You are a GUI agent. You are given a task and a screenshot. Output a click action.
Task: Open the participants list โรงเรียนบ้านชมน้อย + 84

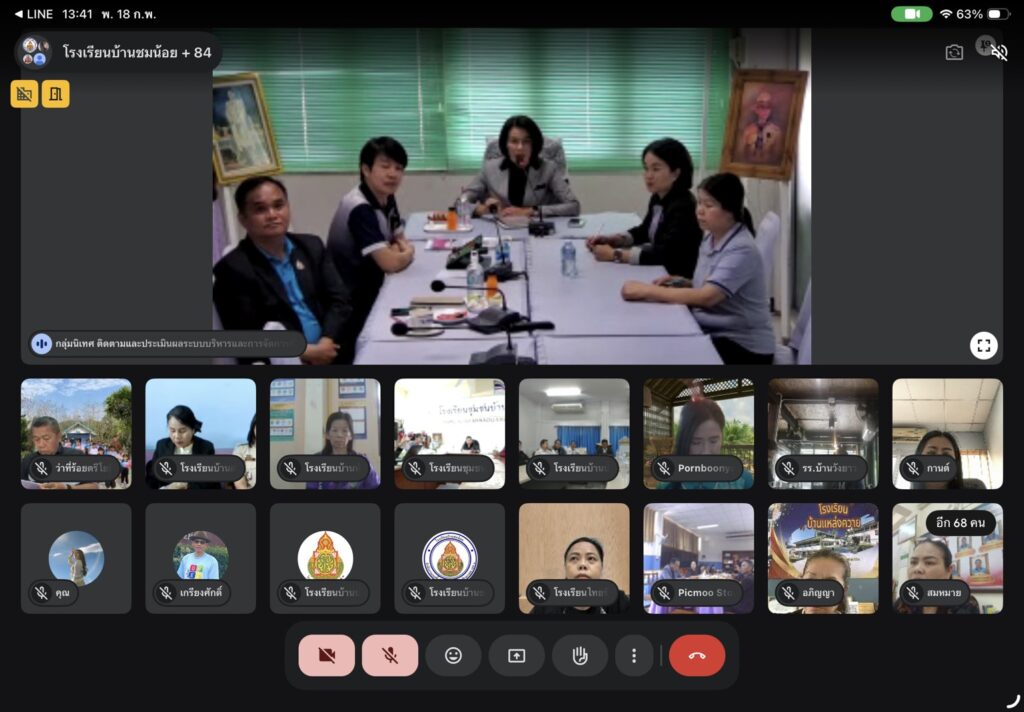tap(118, 52)
